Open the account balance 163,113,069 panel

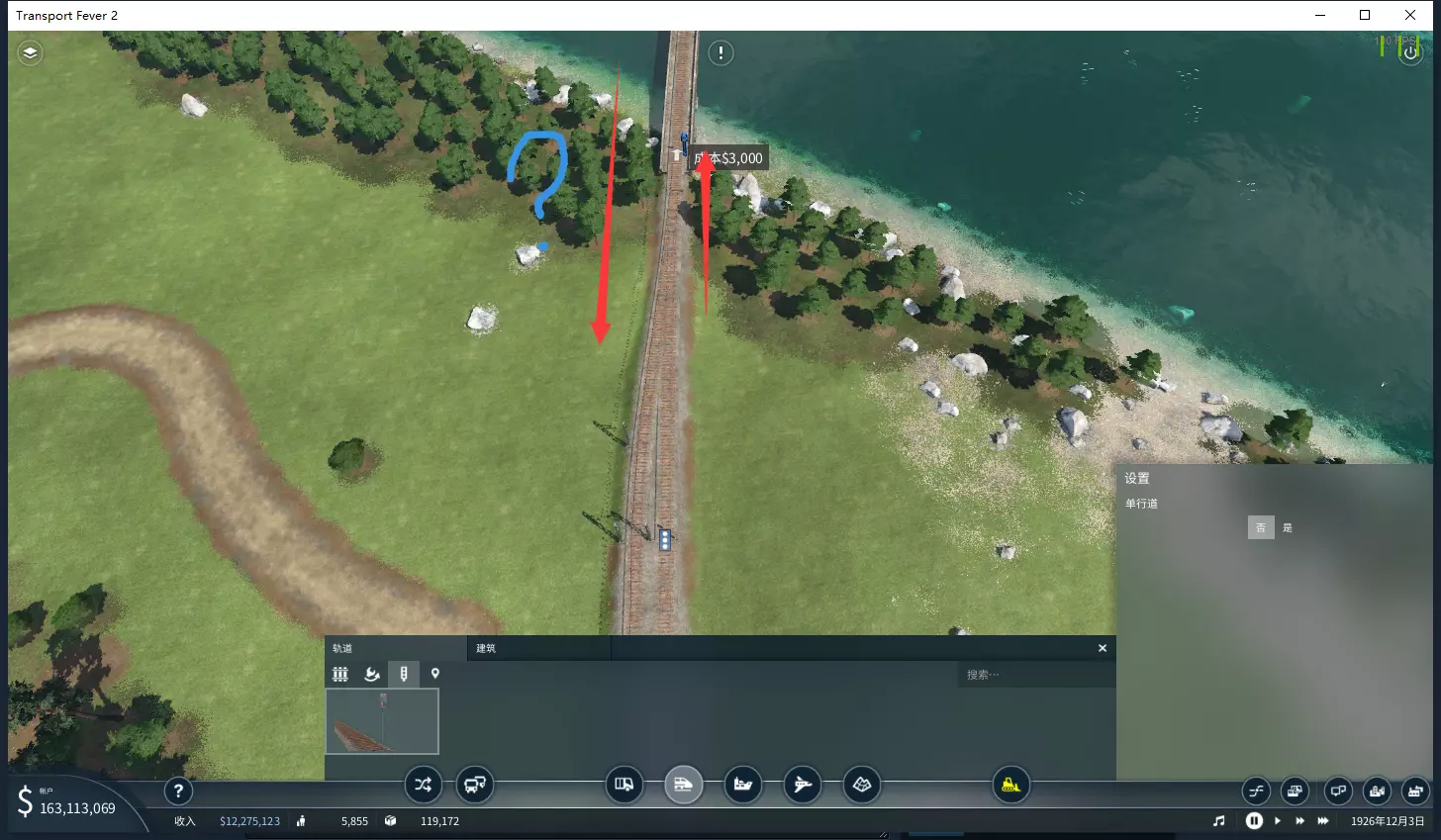(x=77, y=808)
